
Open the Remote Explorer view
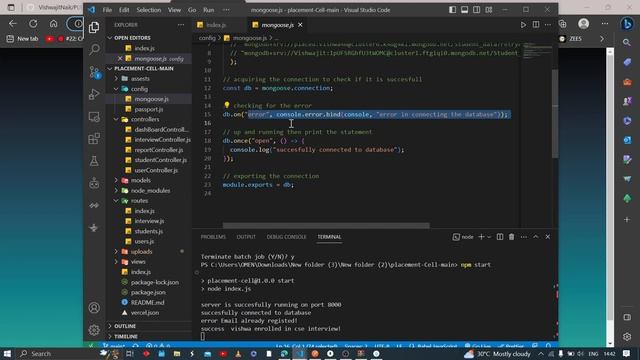pyautogui.click(x=94, y=117)
